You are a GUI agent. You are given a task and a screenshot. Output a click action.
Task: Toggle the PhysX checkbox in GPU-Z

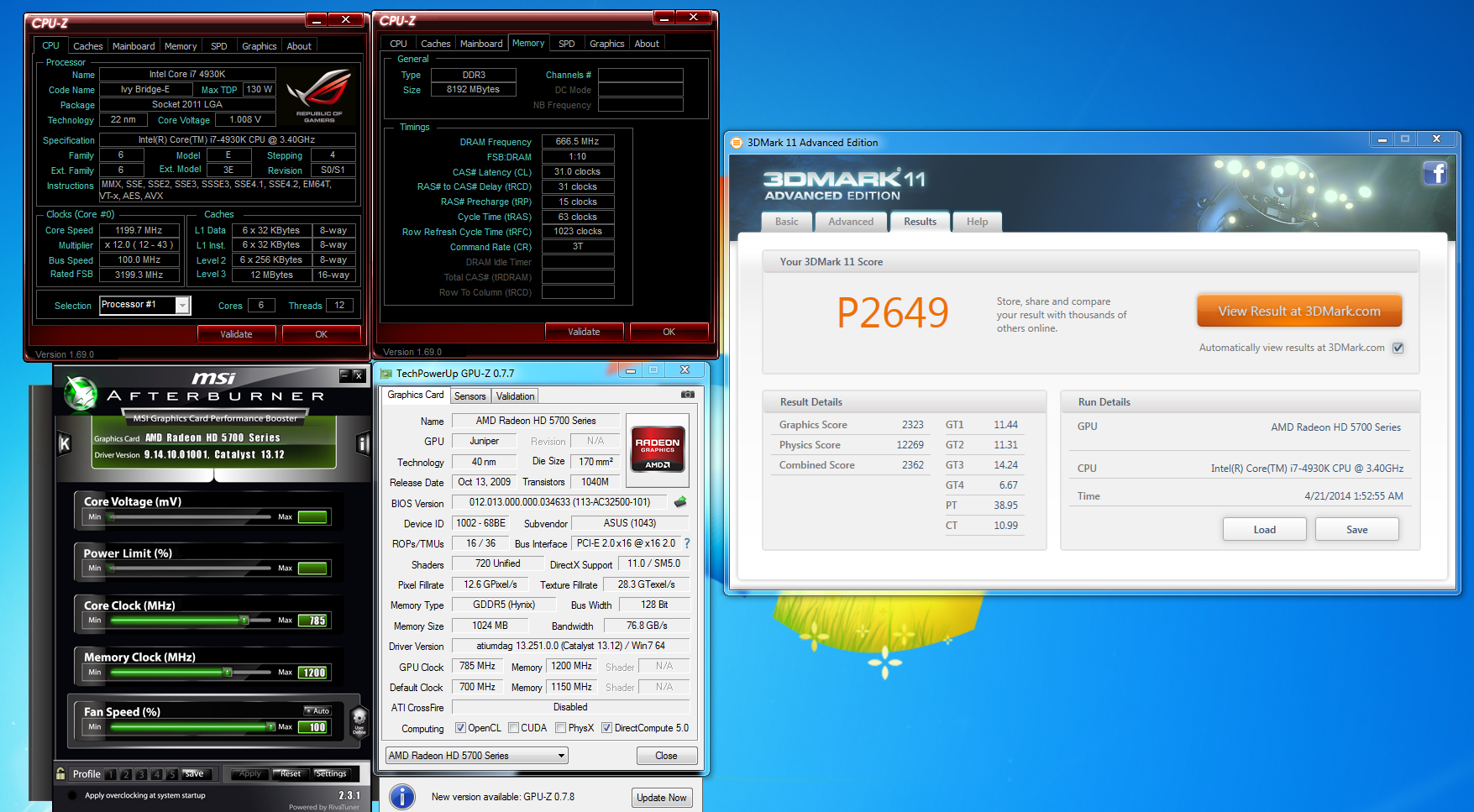560,728
